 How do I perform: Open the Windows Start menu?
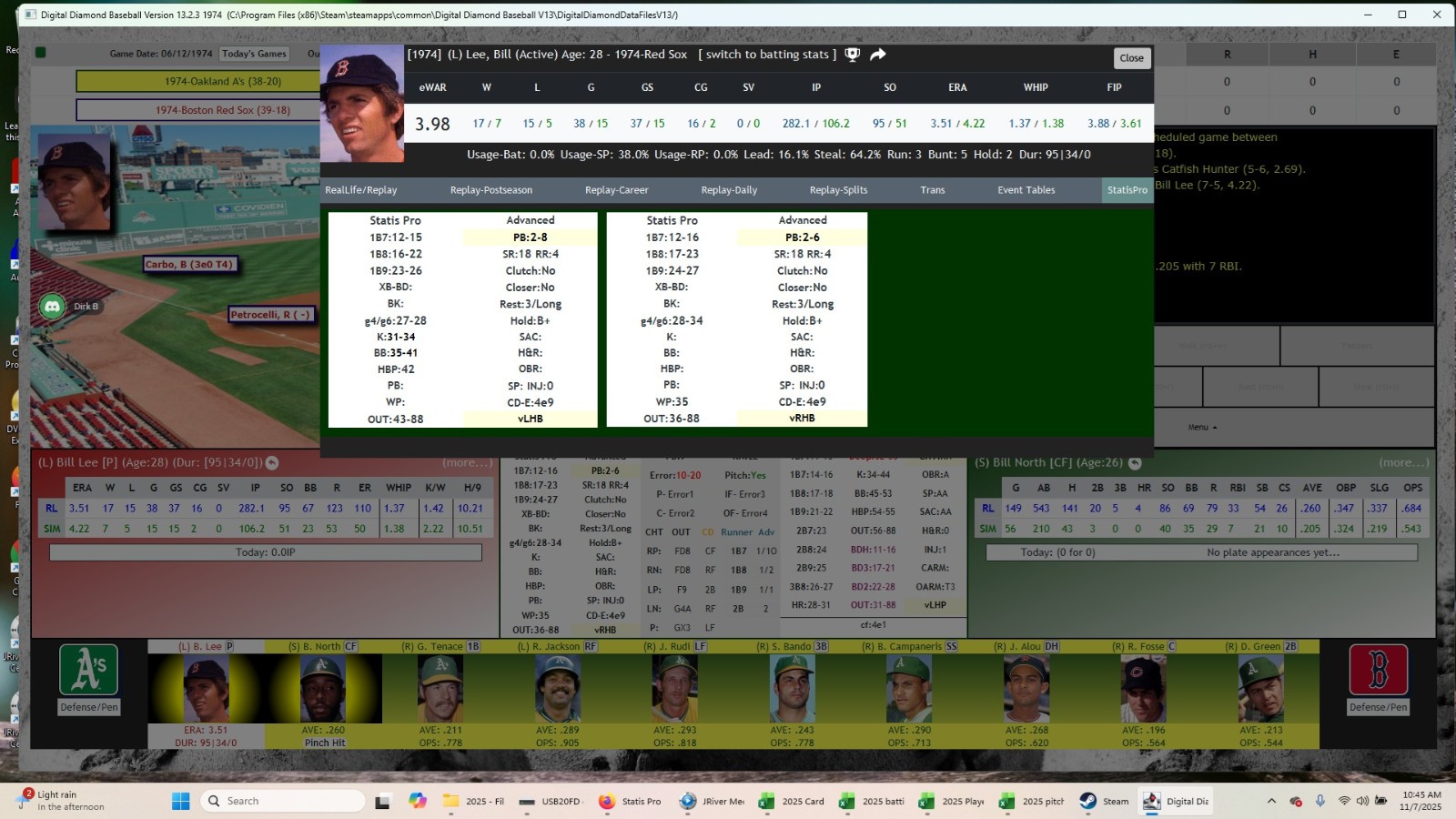click(x=181, y=801)
